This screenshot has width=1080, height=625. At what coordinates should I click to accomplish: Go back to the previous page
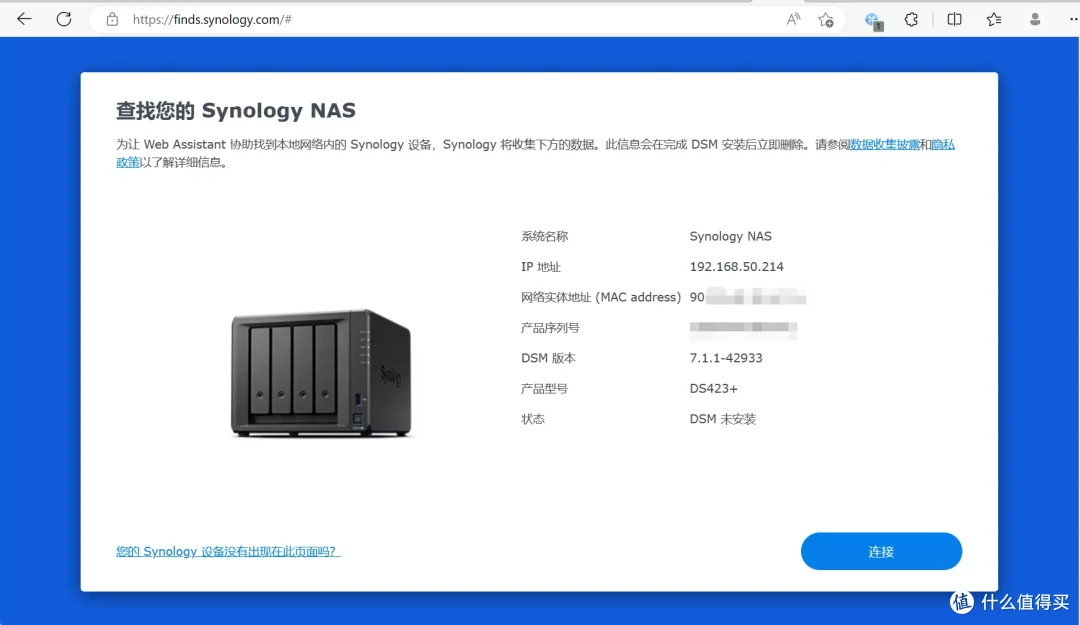tap(23, 18)
